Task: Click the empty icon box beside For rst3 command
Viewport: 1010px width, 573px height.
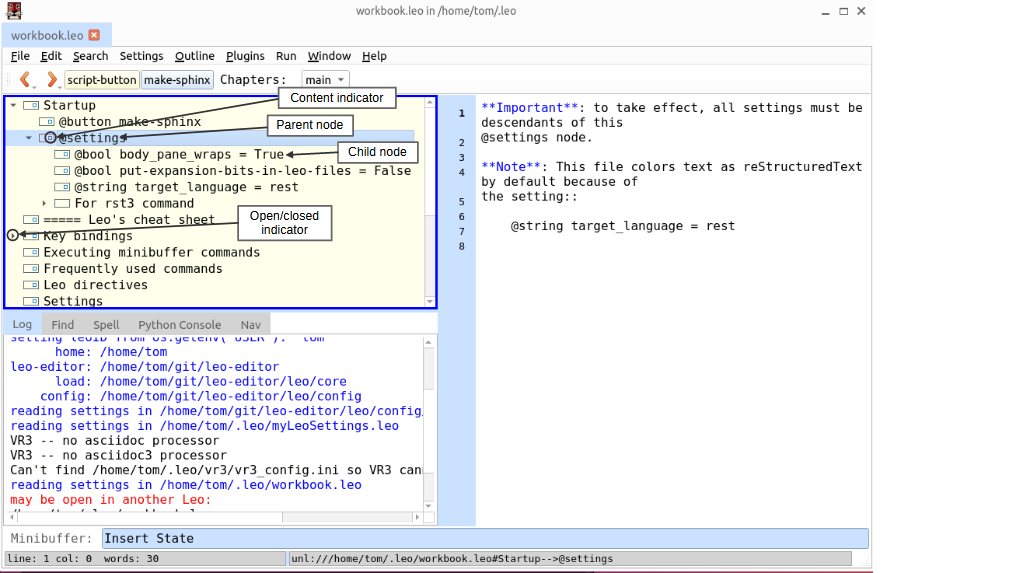Action: 62,203
